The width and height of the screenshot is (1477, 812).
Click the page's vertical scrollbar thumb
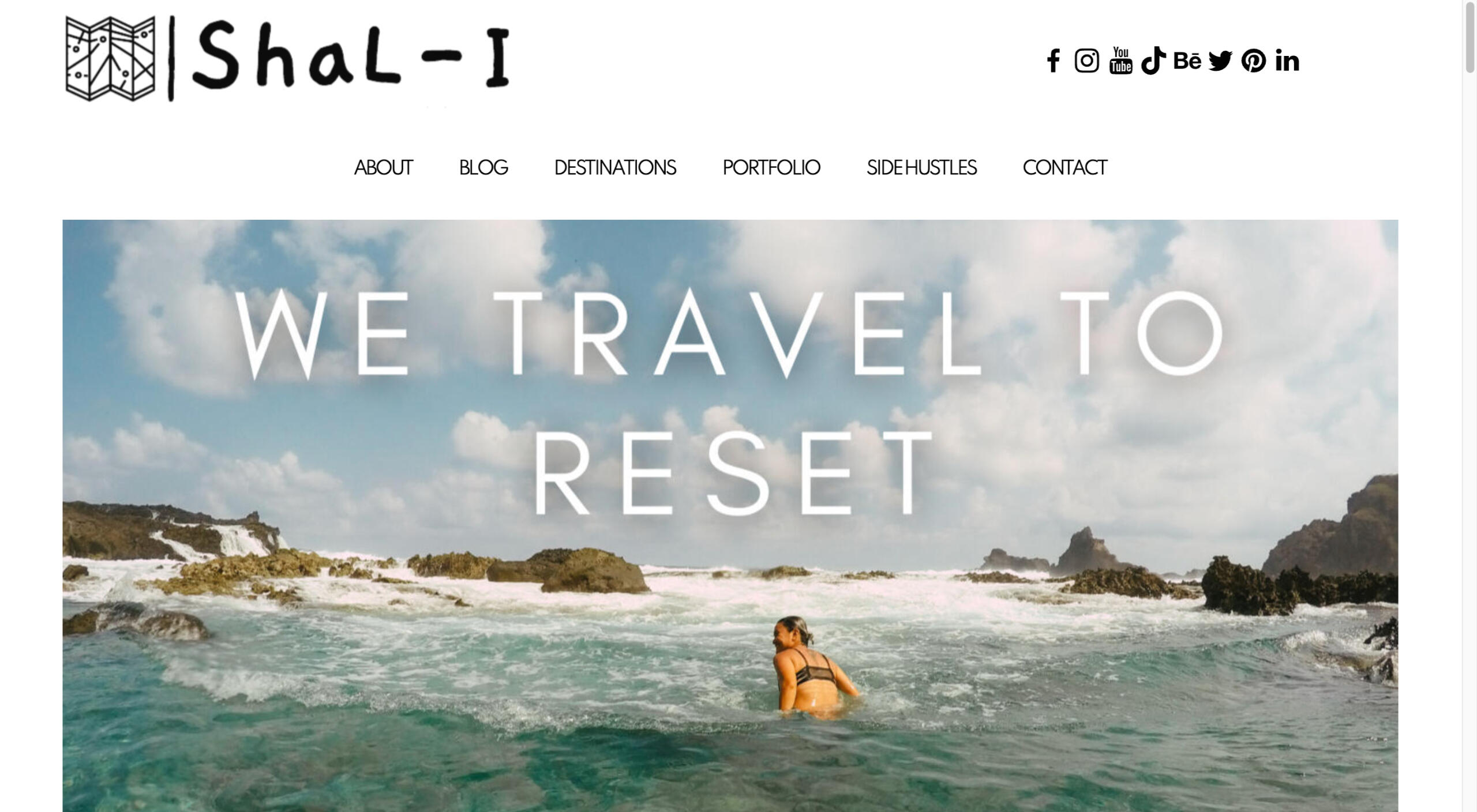[1470, 45]
